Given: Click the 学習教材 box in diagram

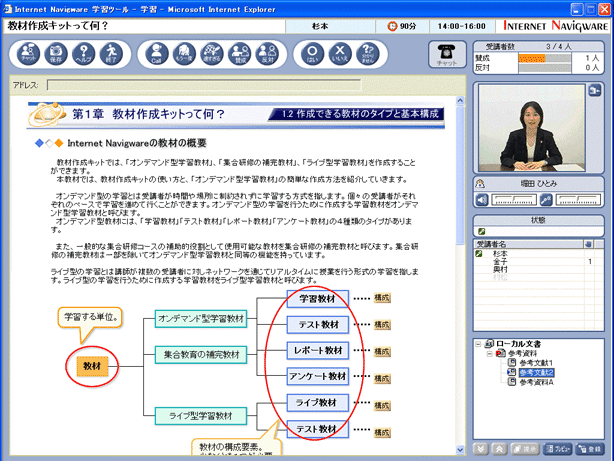Looking at the screenshot, I should tap(318, 299).
